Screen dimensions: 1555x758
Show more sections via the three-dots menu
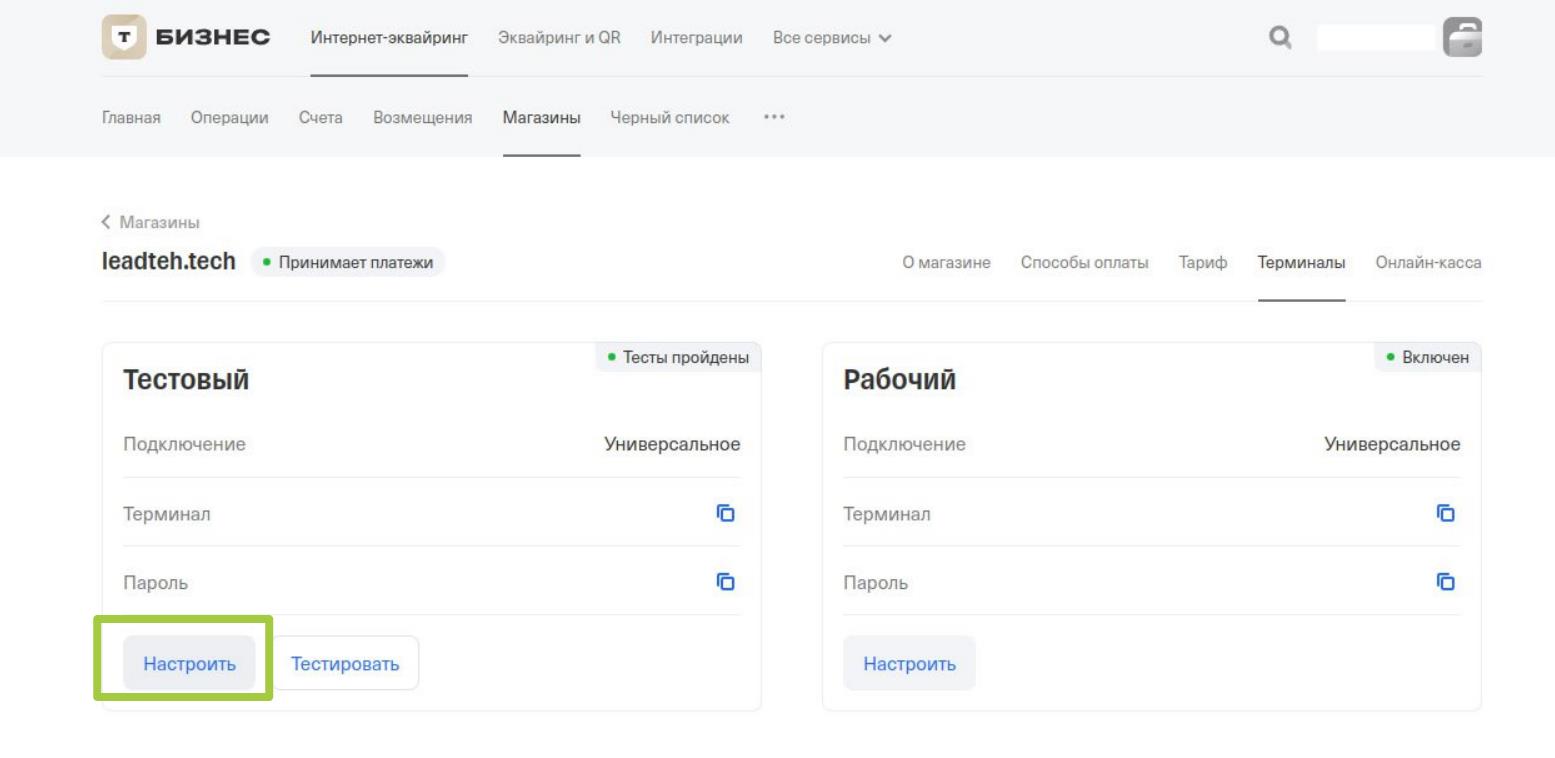[774, 118]
